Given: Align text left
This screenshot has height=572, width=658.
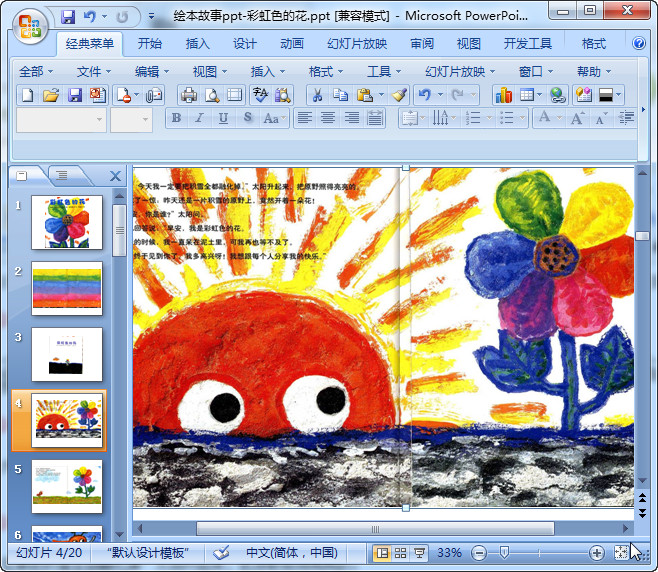Looking at the screenshot, I should pyautogui.click(x=305, y=118).
